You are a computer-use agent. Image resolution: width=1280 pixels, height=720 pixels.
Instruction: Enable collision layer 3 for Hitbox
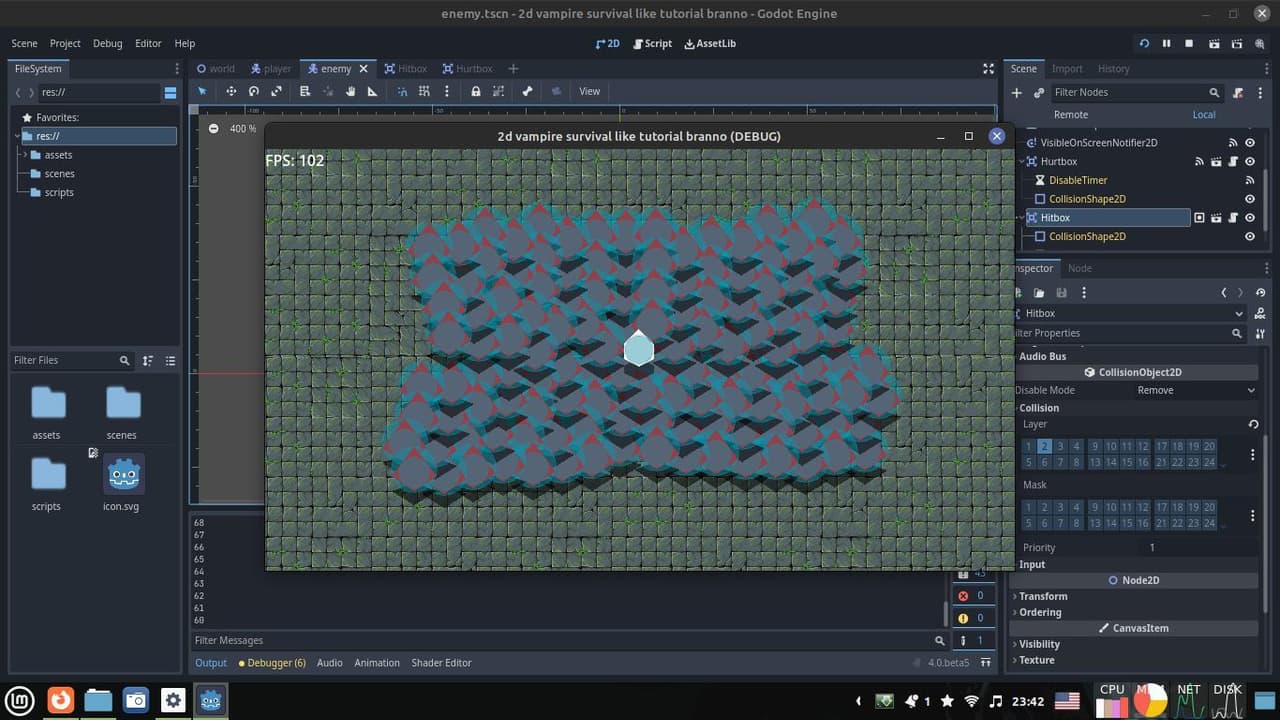pyautogui.click(x=1061, y=446)
